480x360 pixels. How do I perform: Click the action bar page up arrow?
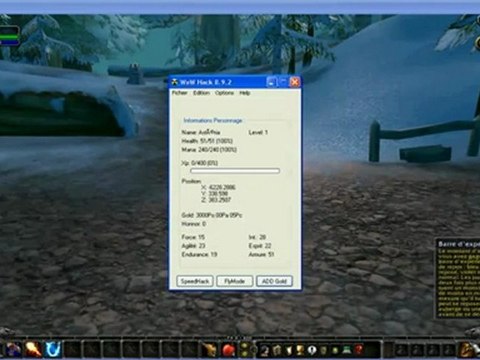[245, 346]
